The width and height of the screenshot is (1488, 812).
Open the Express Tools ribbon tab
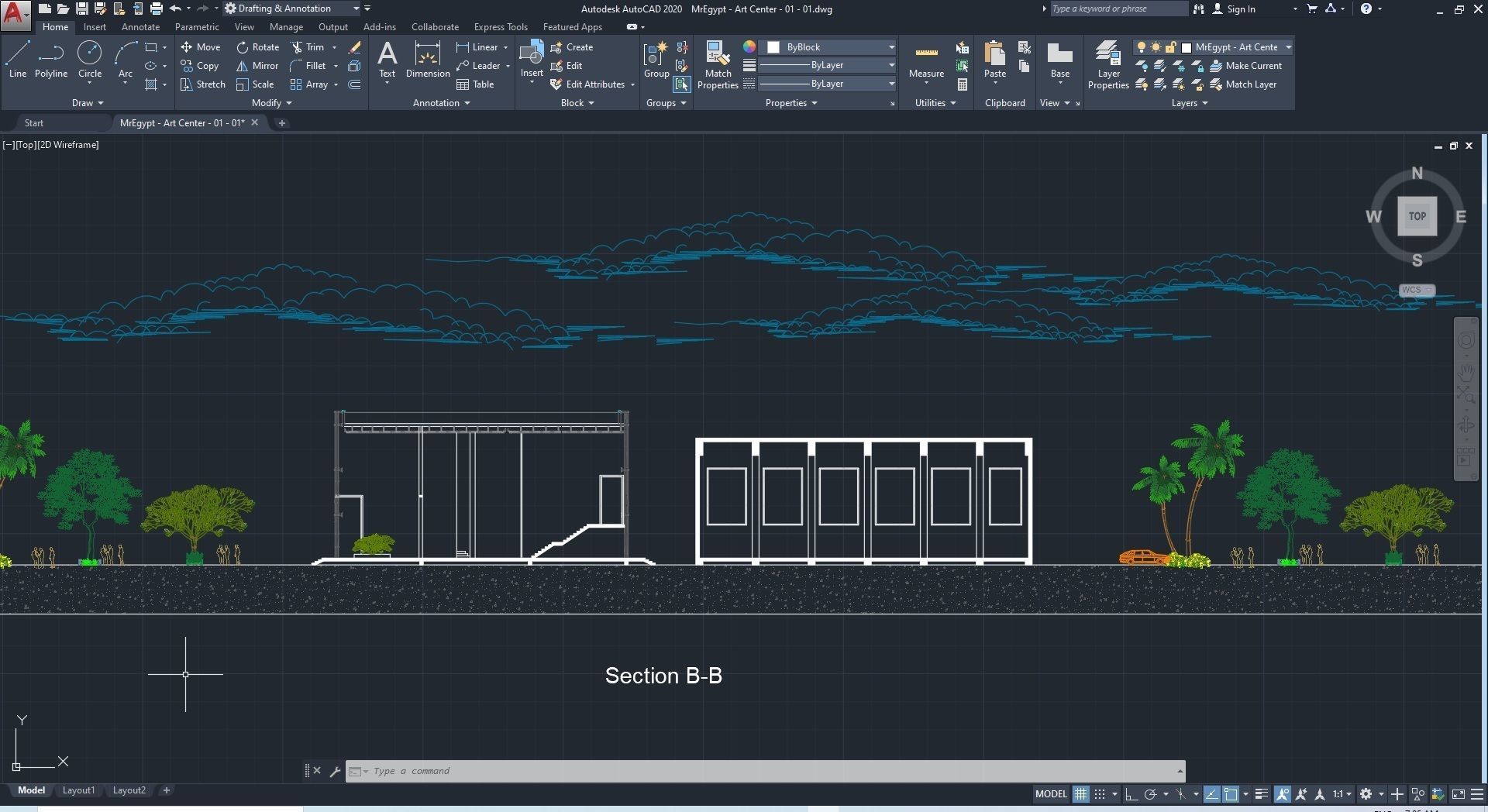point(501,27)
